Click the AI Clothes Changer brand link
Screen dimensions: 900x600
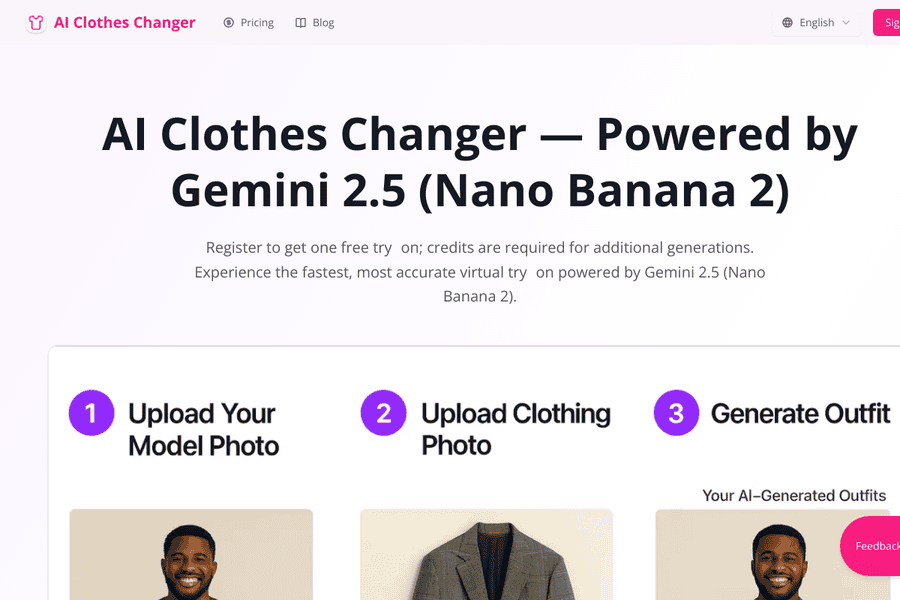point(111,22)
